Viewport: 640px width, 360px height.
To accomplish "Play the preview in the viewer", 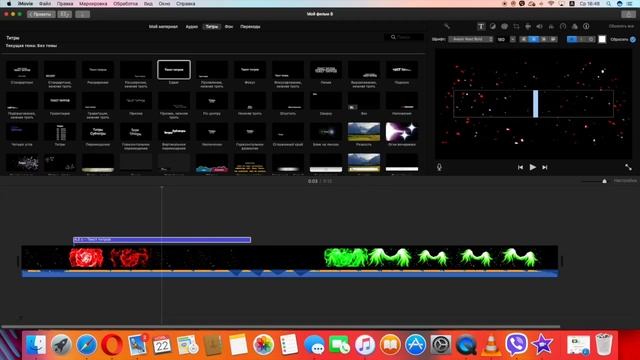I will pyautogui.click(x=533, y=167).
